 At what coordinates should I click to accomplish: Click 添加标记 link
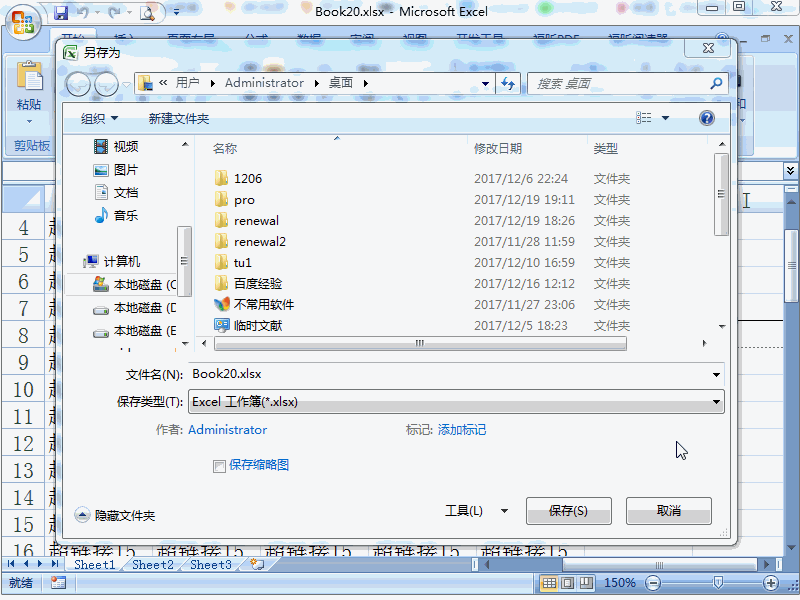pos(462,430)
